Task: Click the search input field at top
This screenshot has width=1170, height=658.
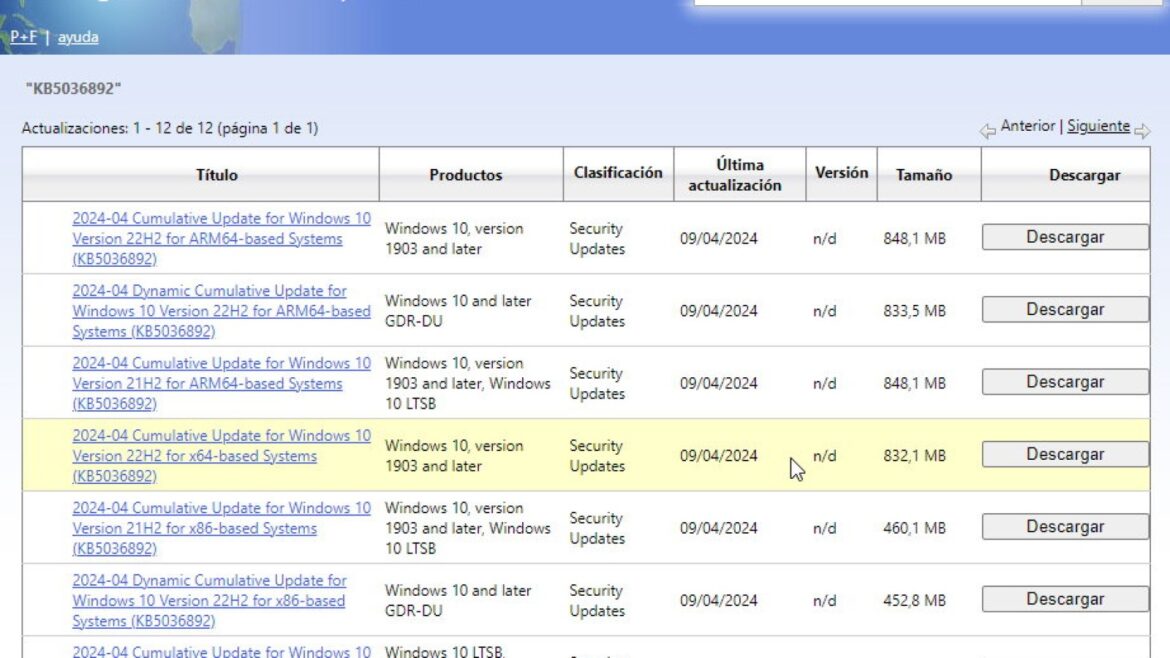Action: pyautogui.click(x=886, y=2)
